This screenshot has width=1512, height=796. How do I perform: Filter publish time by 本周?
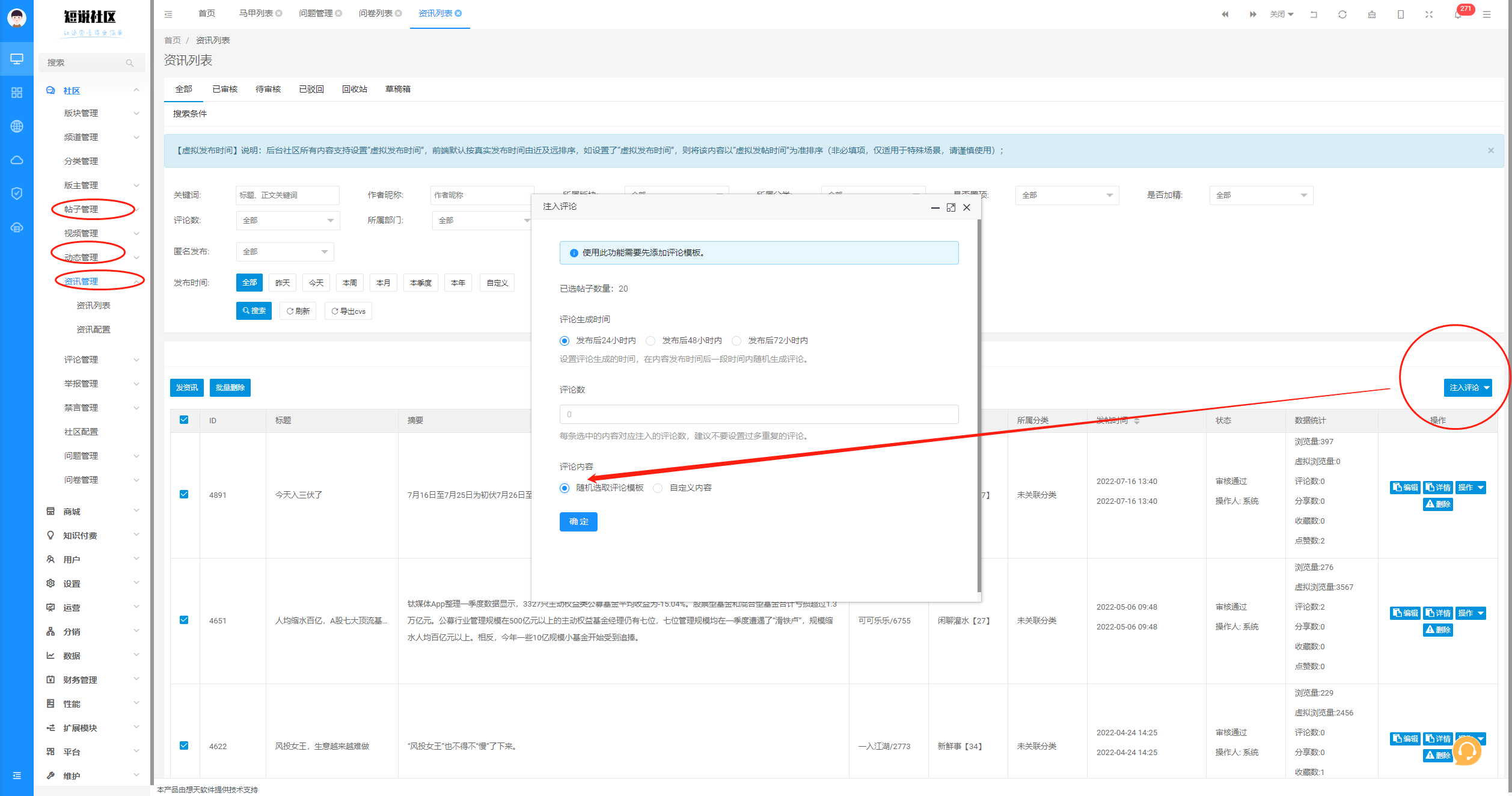pyautogui.click(x=350, y=283)
